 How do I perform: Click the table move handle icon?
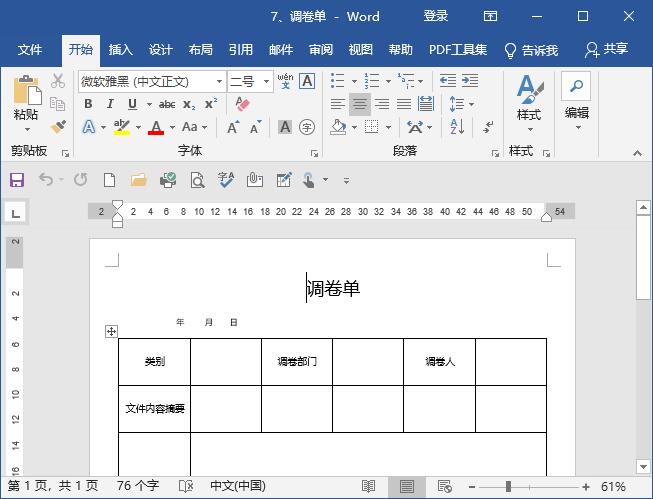pos(111,332)
